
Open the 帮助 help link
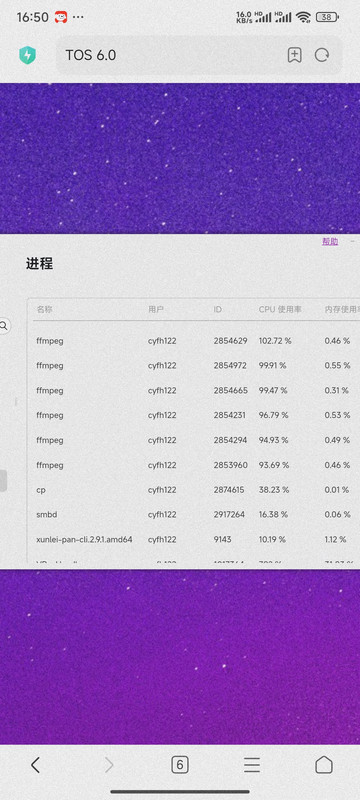coord(329,241)
